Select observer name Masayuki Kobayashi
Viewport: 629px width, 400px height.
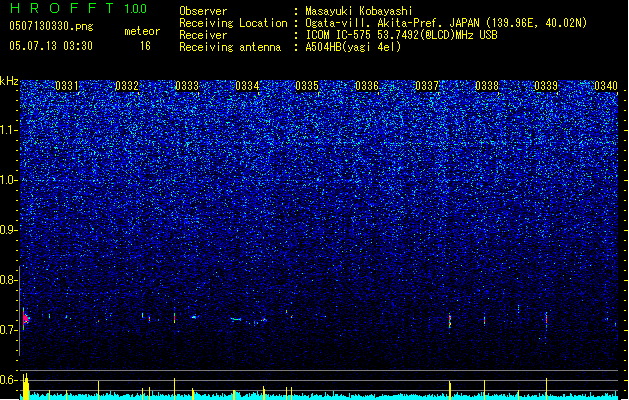[359, 11]
